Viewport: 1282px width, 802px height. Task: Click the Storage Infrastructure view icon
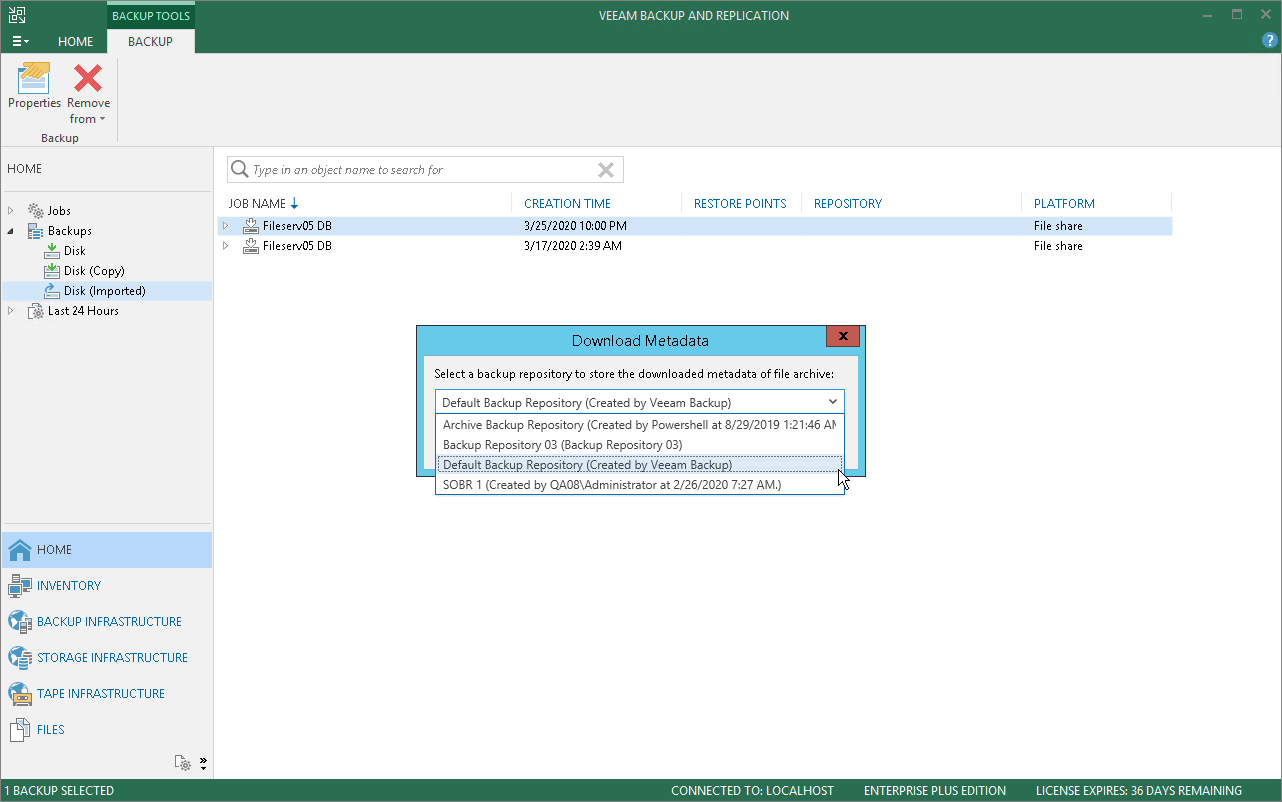[x=20, y=658]
